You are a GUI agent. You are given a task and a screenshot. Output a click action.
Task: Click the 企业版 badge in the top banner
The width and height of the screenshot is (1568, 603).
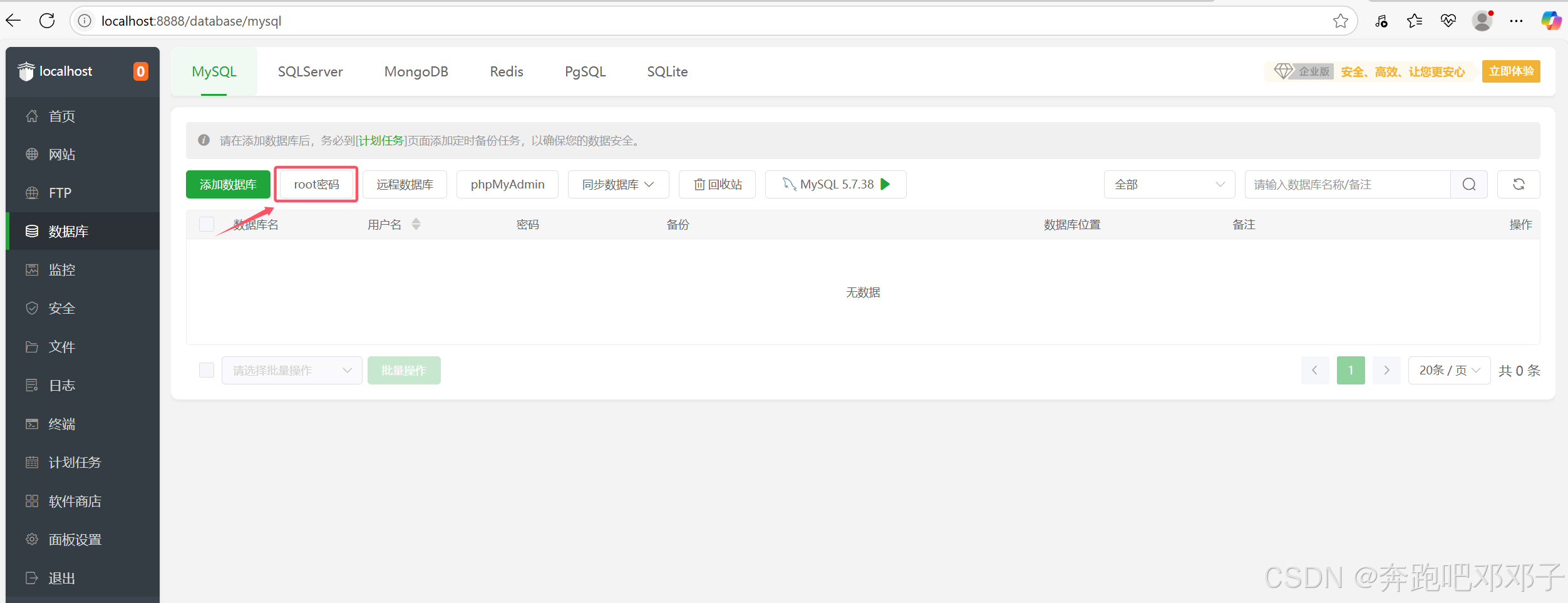pyautogui.click(x=1302, y=71)
